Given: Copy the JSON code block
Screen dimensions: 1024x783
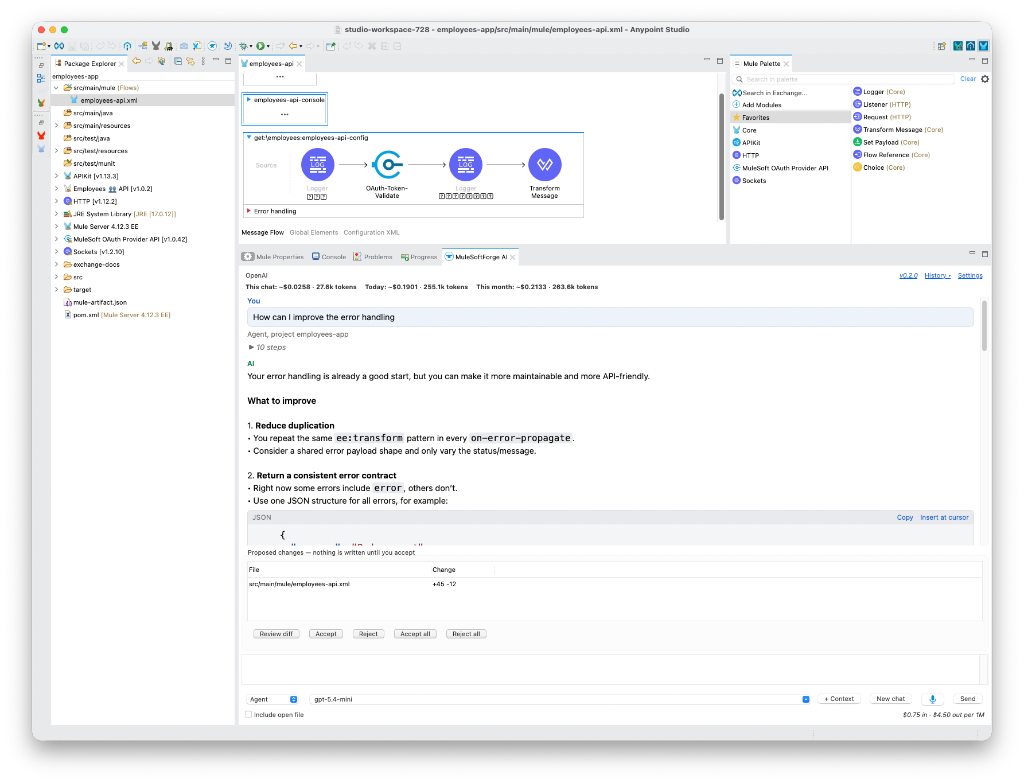Looking at the screenshot, I should pyautogui.click(x=904, y=517).
